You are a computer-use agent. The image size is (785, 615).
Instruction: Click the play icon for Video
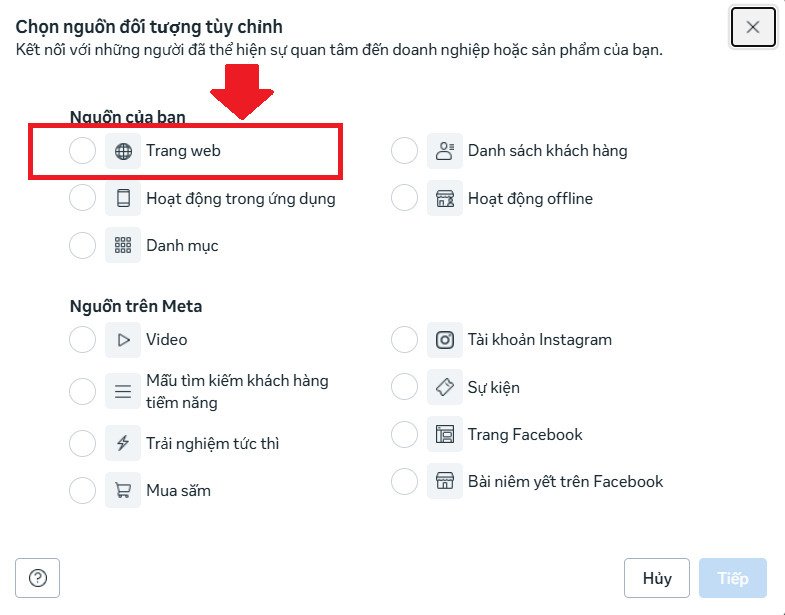click(x=123, y=340)
